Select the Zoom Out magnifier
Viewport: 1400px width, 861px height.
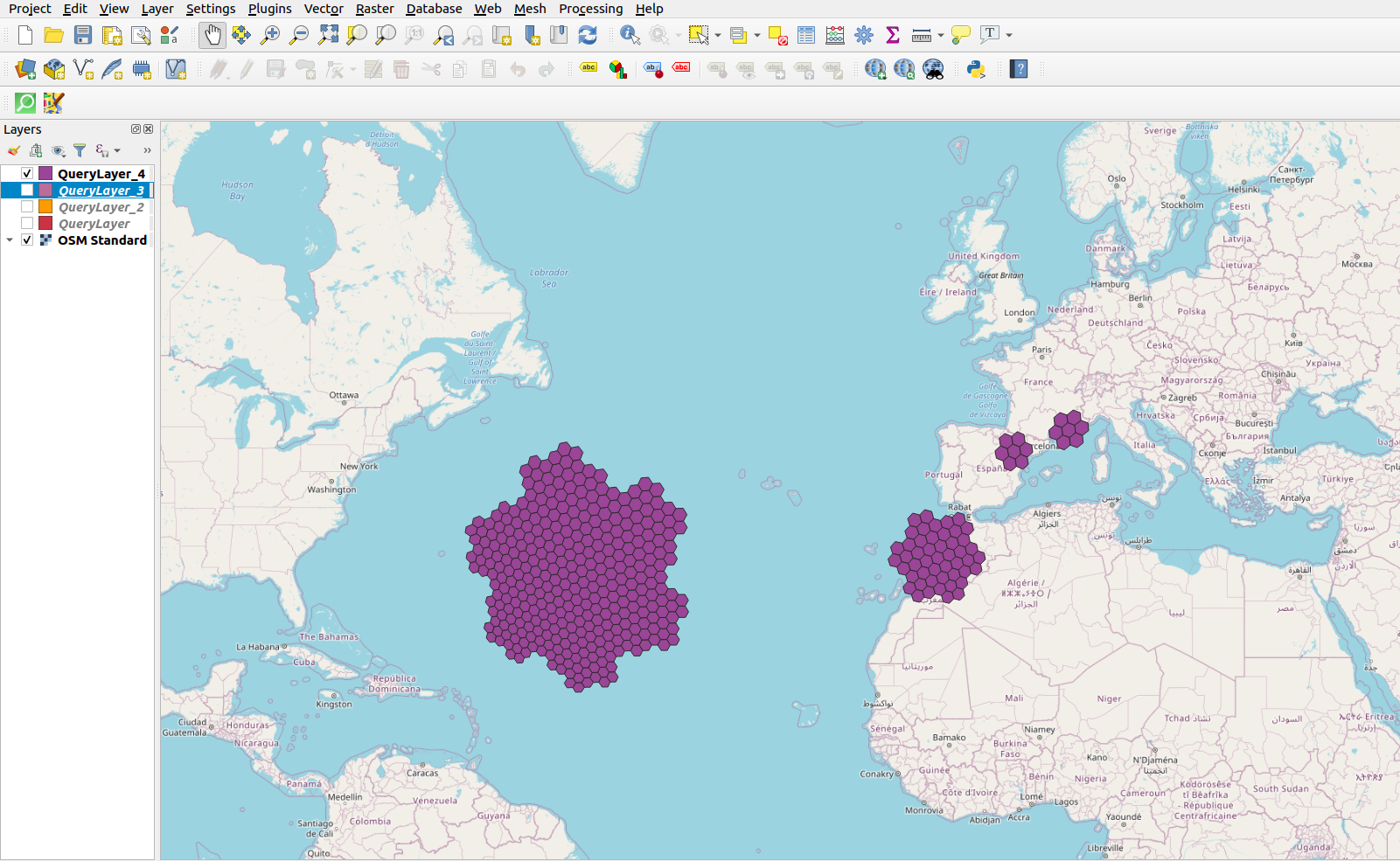coord(299,35)
